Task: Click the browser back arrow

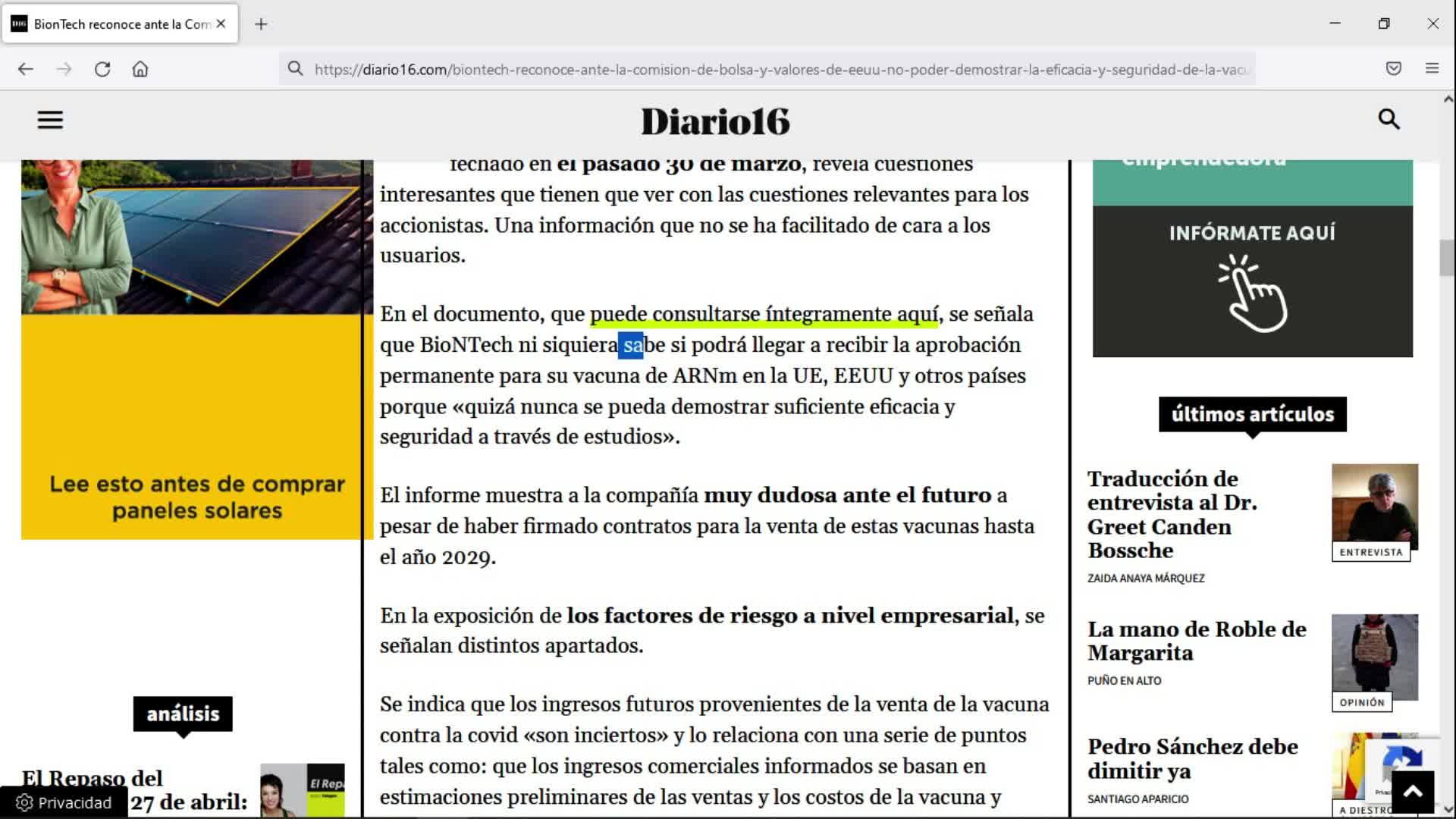Action: click(x=26, y=69)
